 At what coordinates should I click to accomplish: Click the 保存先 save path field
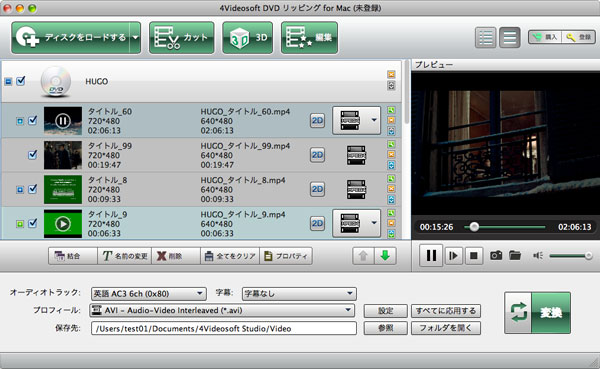coord(224,328)
